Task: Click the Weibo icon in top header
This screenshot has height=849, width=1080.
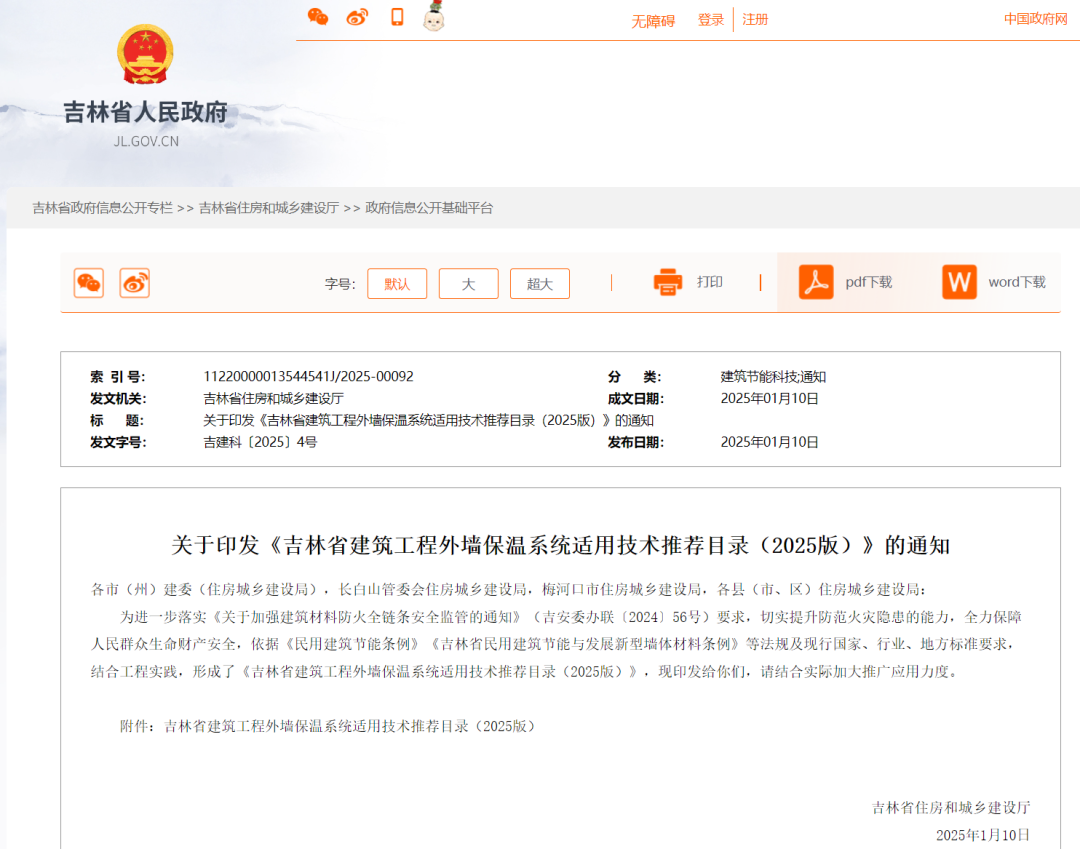Action: [x=357, y=17]
